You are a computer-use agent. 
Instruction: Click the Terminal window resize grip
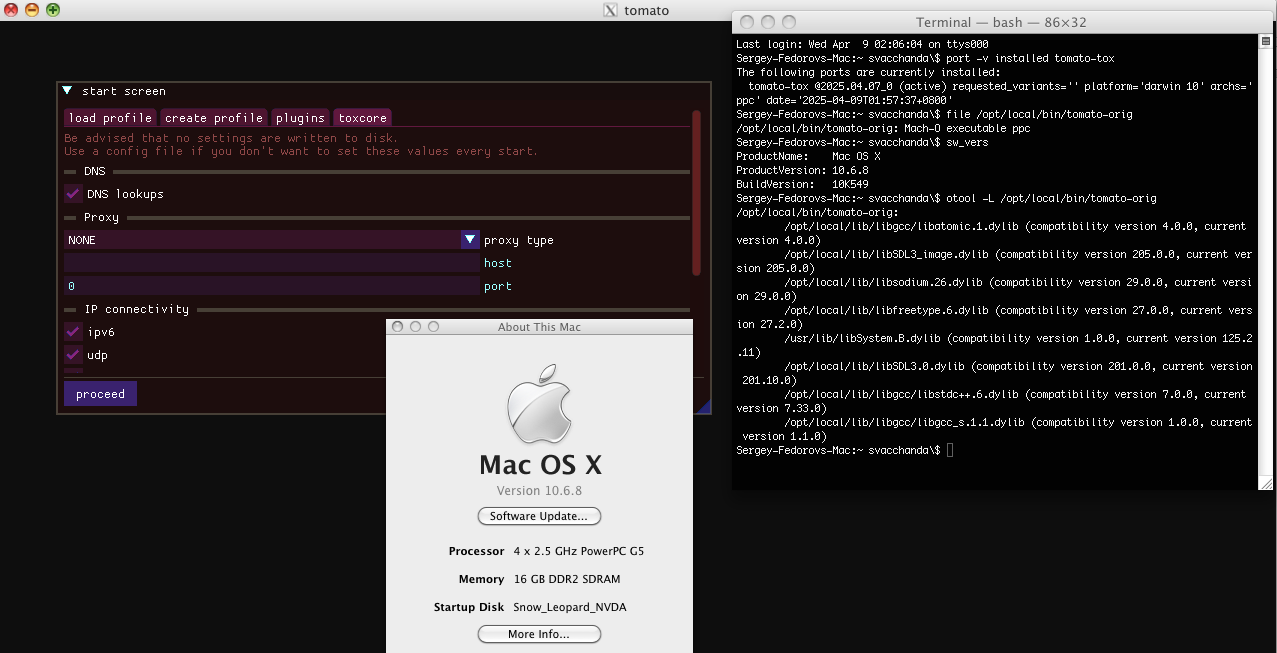[x=1266, y=483]
